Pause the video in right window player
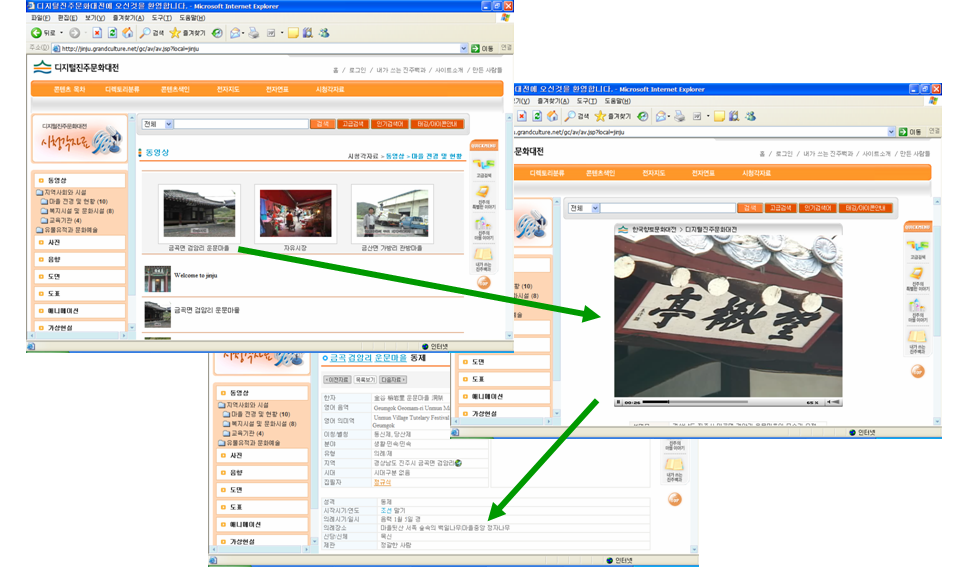The width and height of the screenshot is (960, 567). [619, 402]
